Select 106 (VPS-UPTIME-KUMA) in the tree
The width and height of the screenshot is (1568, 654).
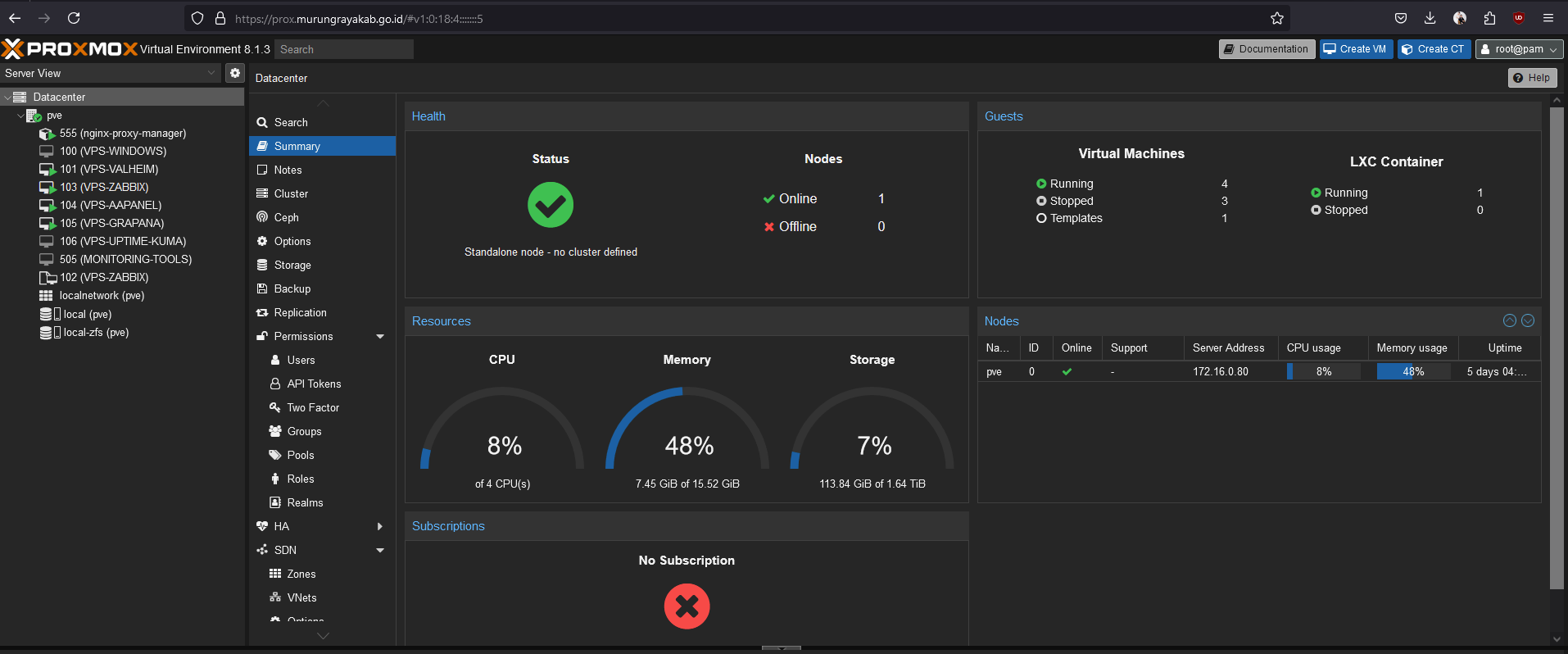point(123,242)
